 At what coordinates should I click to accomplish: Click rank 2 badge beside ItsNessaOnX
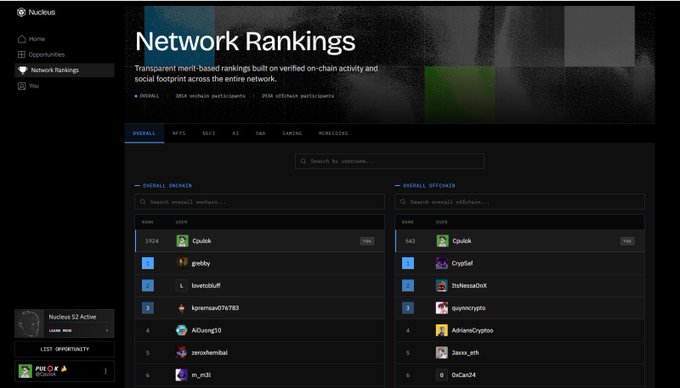pos(408,286)
